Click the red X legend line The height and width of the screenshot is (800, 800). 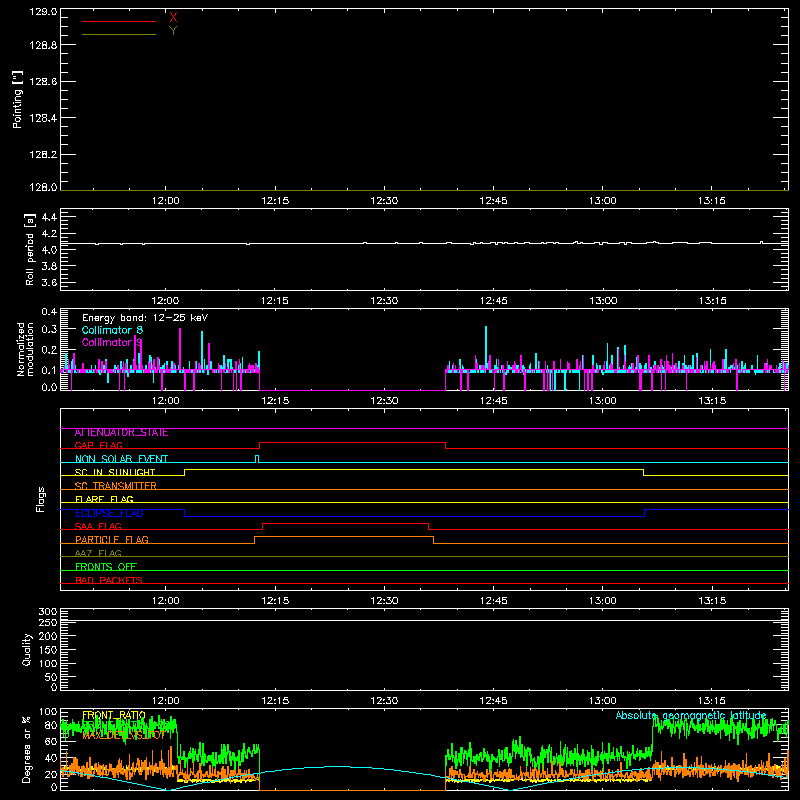tap(119, 21)
